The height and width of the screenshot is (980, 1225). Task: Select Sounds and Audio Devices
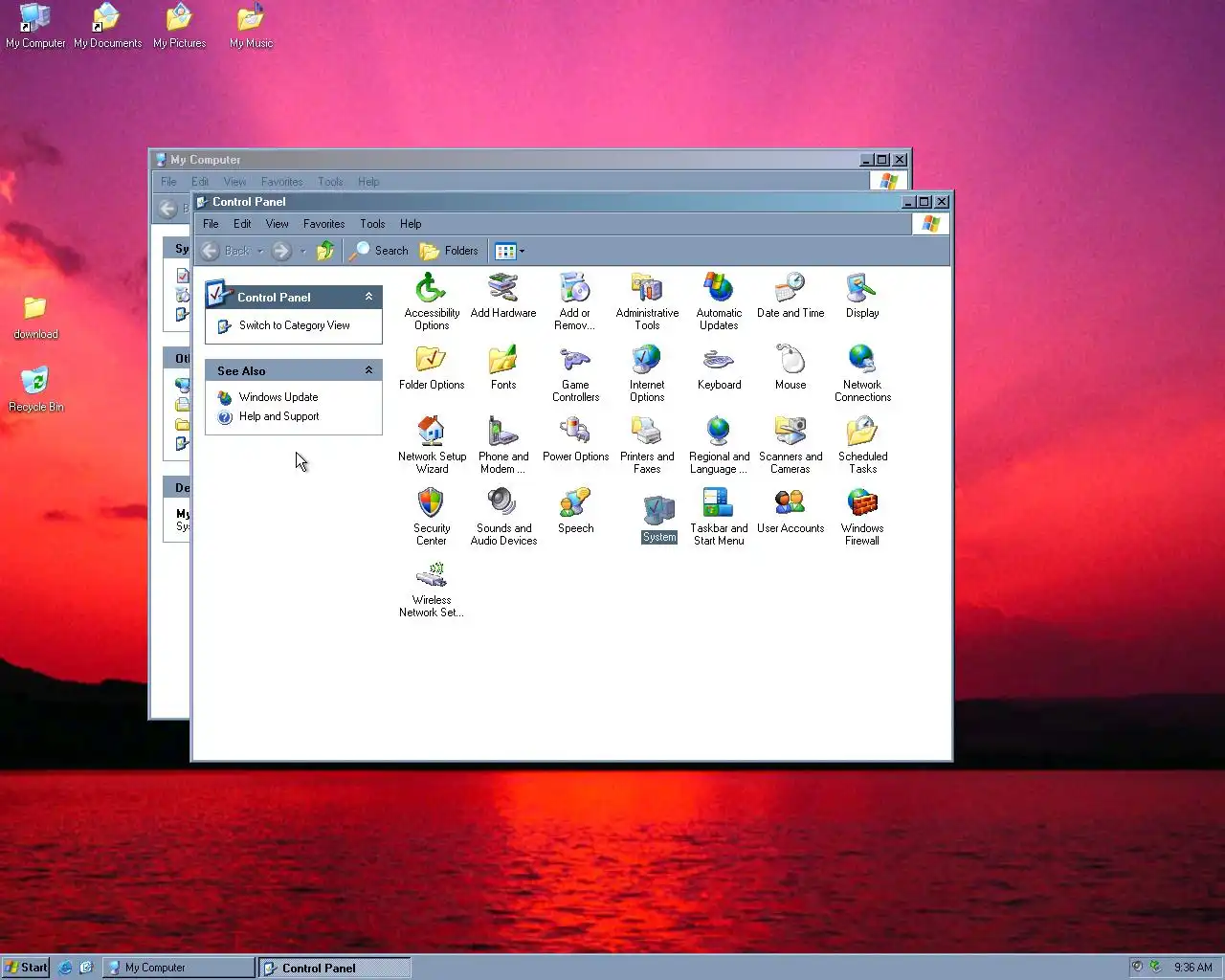pyautogui.click(x=503, y=517)
